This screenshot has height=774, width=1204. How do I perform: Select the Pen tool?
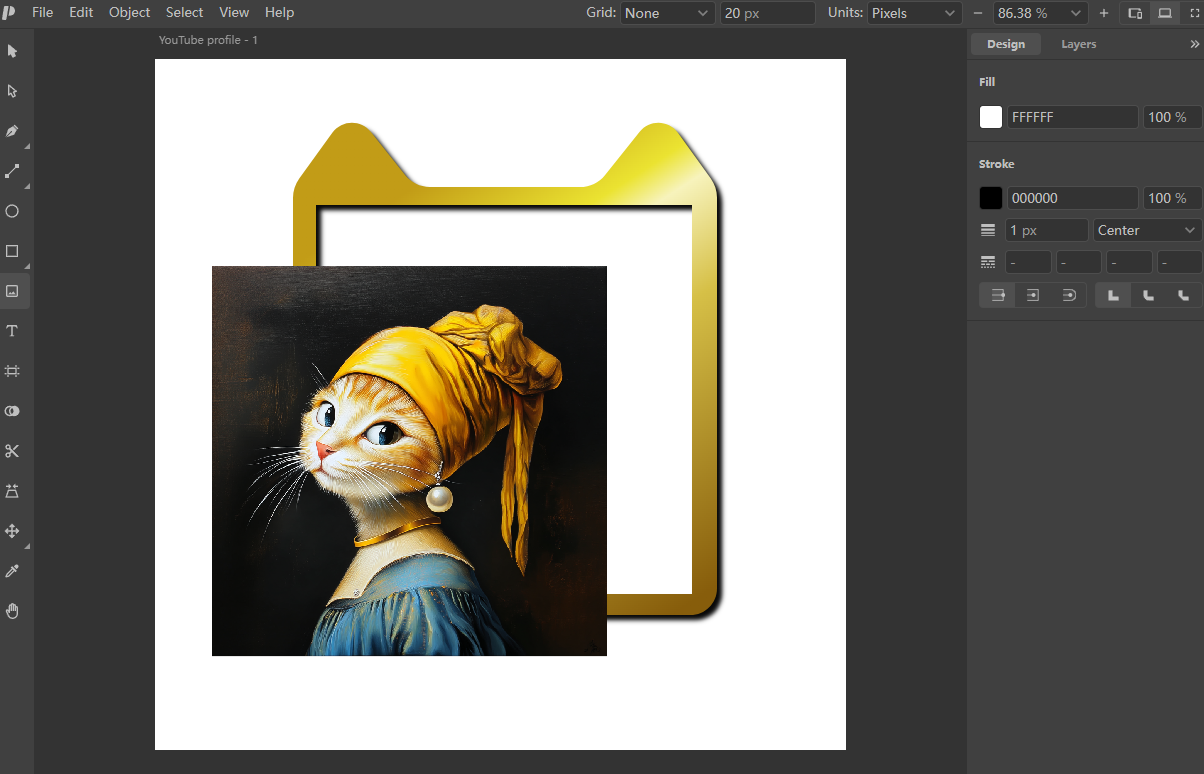coord(12,131)
